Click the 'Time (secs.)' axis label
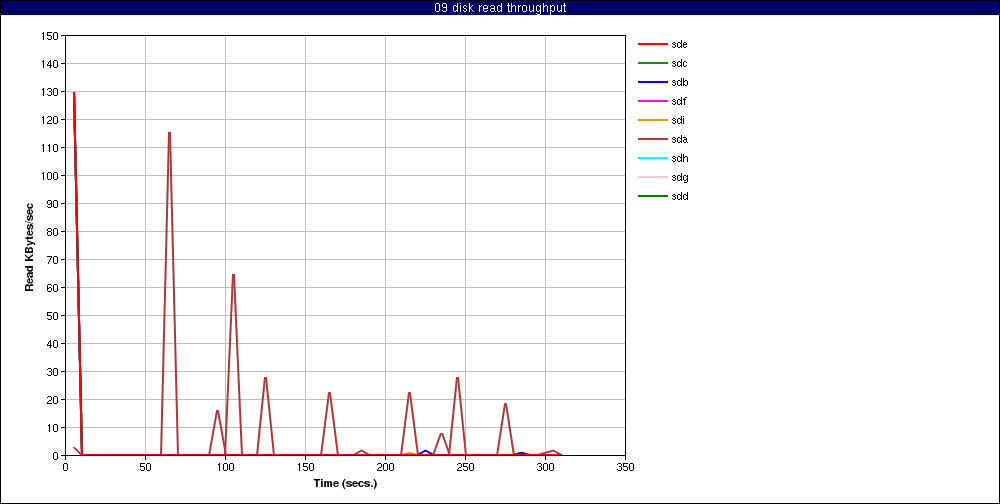 tap(345, 483)
